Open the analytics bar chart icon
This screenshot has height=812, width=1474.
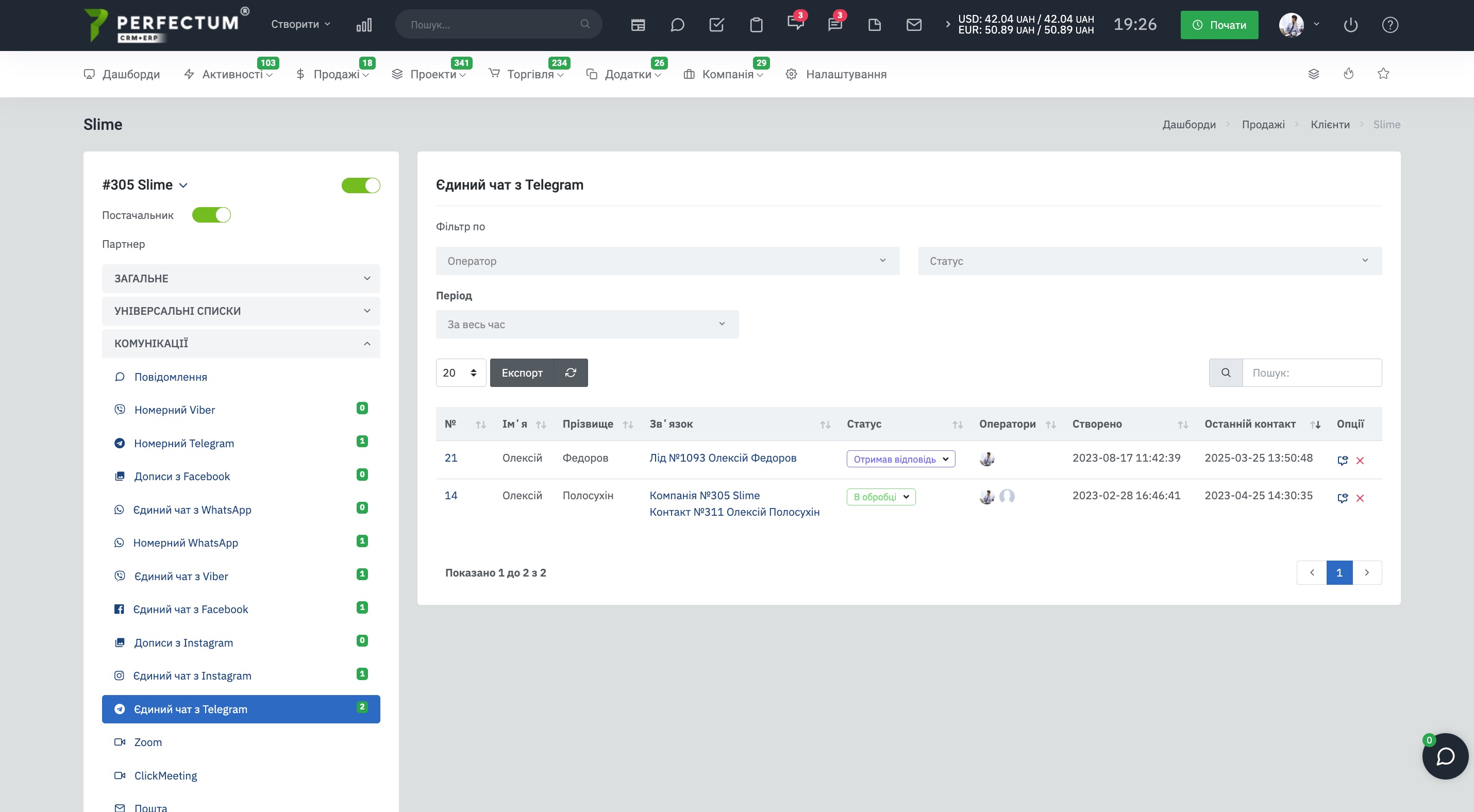364,25
